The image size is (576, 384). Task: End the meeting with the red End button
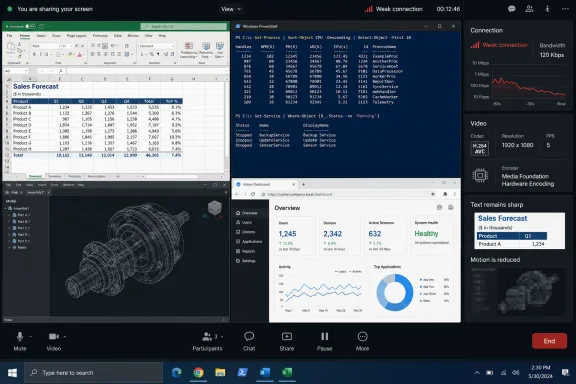point(549,341)
